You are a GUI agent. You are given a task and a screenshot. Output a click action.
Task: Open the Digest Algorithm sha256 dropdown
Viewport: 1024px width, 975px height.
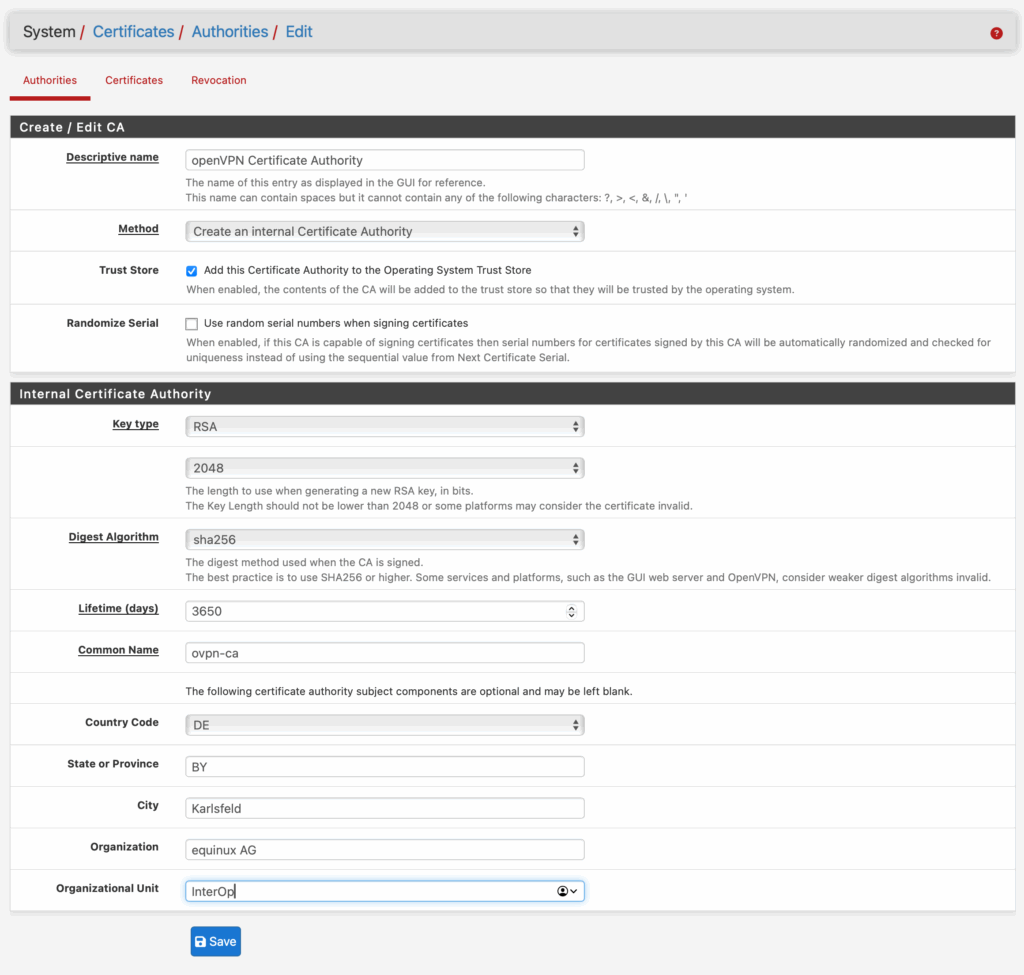[384, 540]
